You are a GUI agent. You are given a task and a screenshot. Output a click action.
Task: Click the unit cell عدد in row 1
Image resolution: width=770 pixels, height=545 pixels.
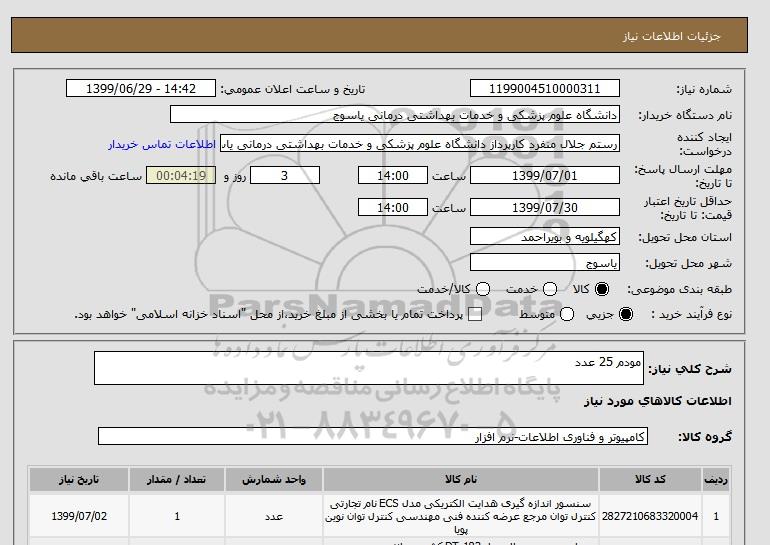pyautogui.click(x=274, y=516)
